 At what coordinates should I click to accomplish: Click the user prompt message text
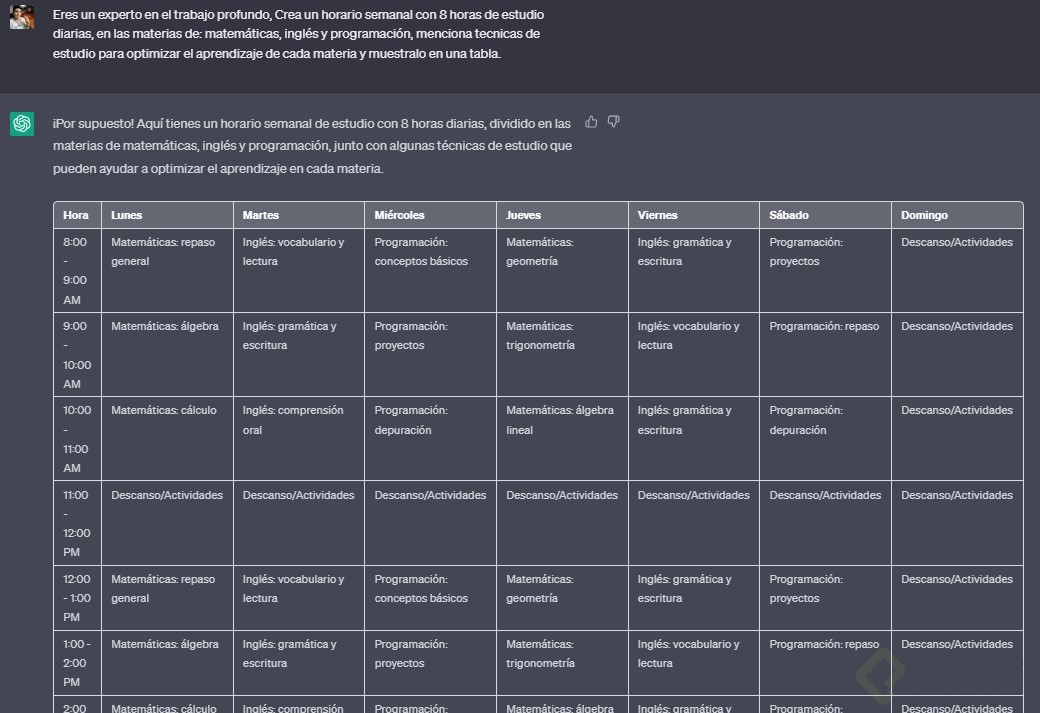click(x=298, y=35)
